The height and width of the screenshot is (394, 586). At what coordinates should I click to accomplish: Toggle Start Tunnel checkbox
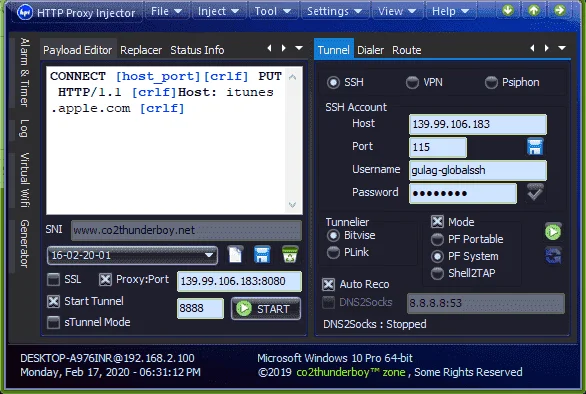[x=53, y=301]
